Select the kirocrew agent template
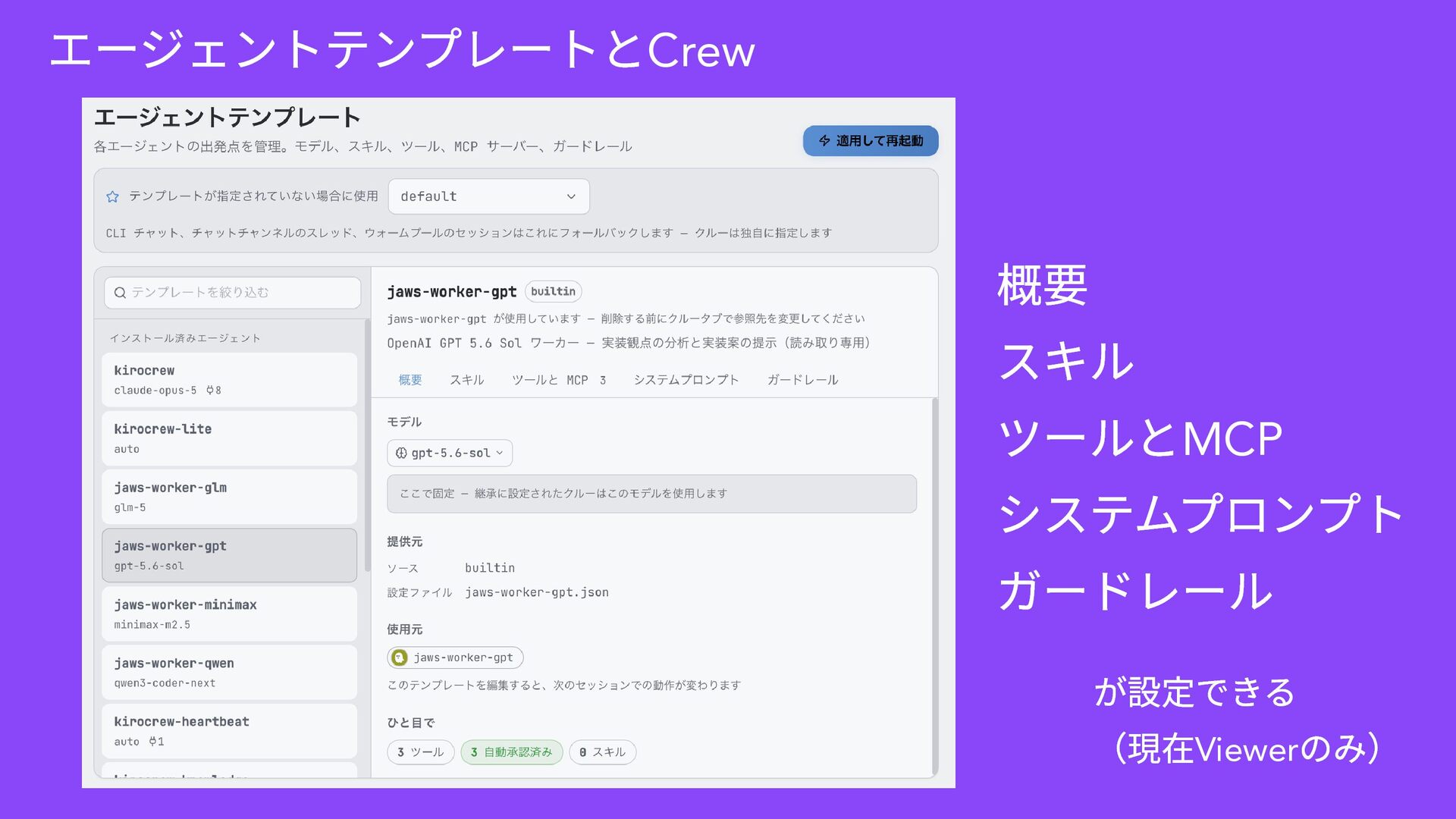The width and height of the screenshot is (1456, 819). [x=229, y=380]
